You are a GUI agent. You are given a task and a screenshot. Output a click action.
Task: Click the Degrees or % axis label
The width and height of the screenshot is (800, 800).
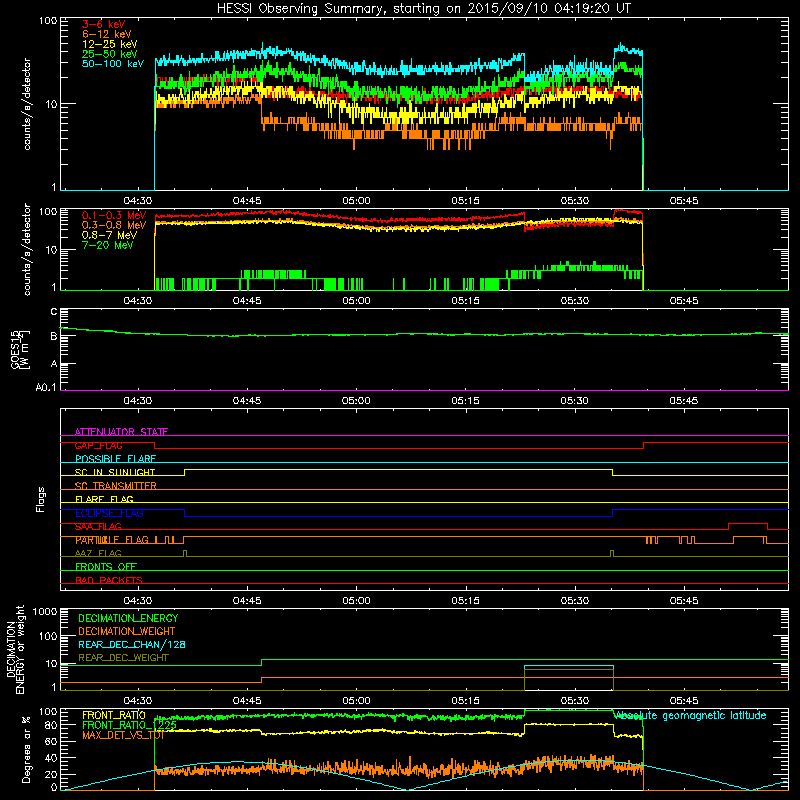pos(26,749)
